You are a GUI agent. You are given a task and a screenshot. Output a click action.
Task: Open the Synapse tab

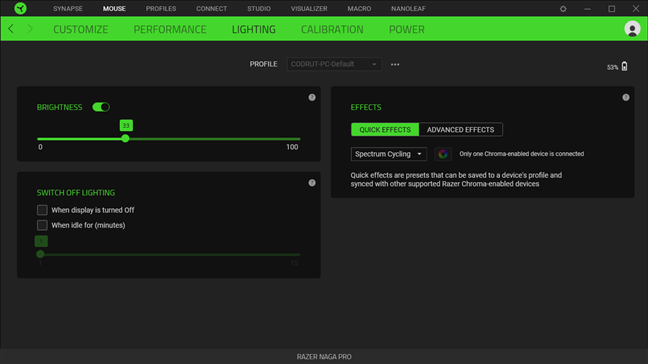pos(68,9)
